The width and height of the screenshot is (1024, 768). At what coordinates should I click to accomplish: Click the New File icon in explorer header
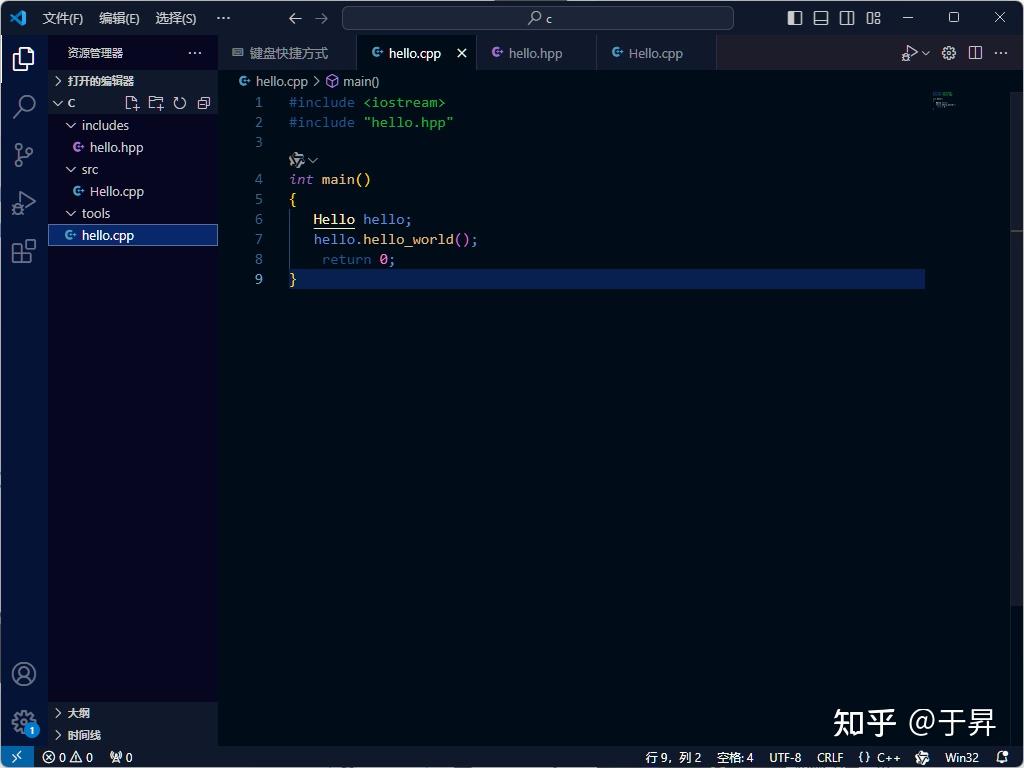[x=132, y=103]
